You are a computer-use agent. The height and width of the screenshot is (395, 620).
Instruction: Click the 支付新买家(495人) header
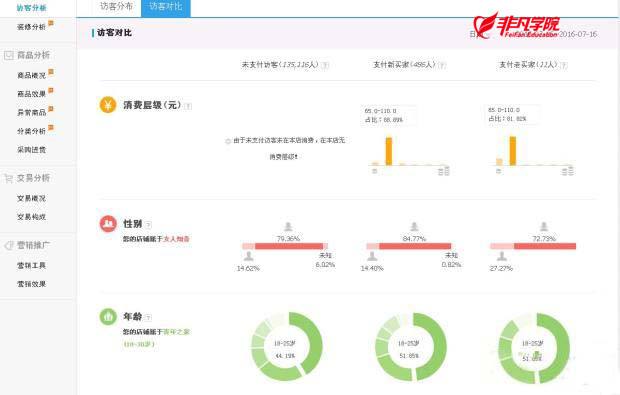click(404, 65)
